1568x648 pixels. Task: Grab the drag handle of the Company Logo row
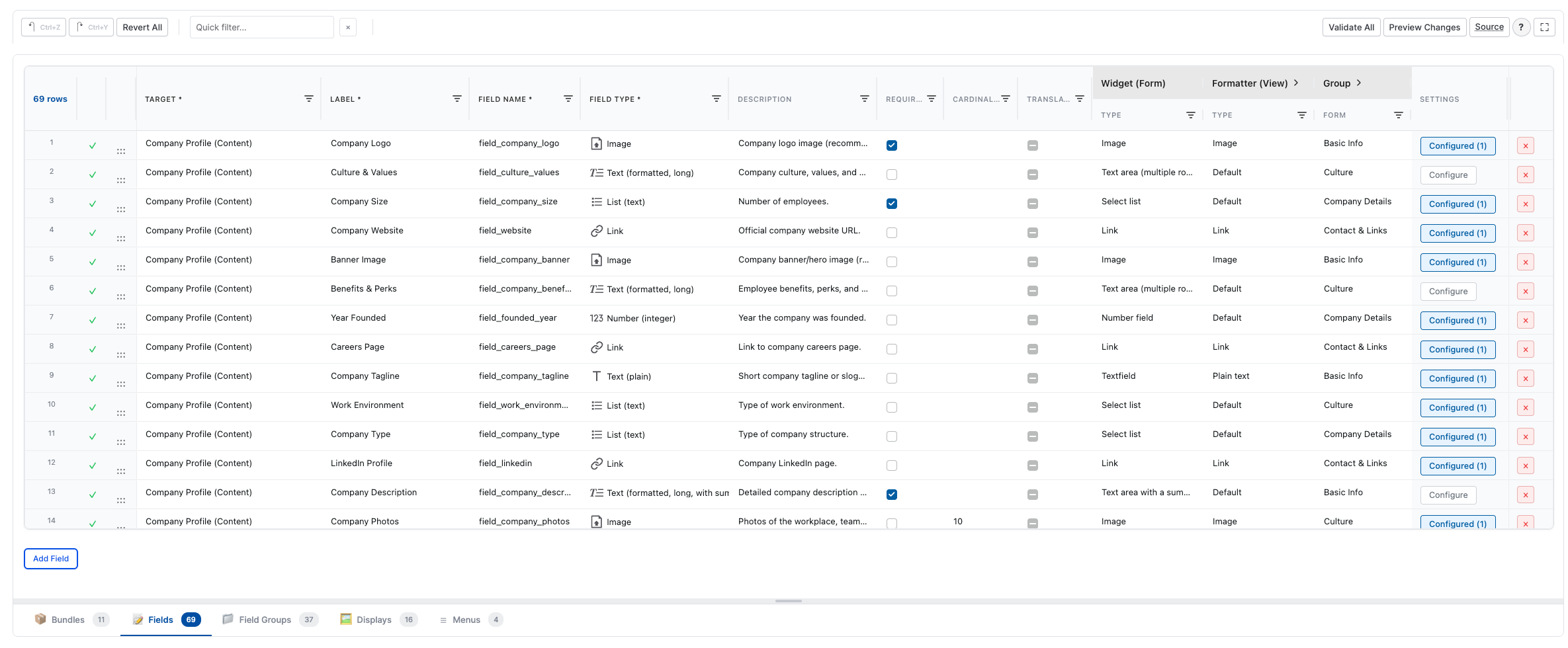[121, 151]
